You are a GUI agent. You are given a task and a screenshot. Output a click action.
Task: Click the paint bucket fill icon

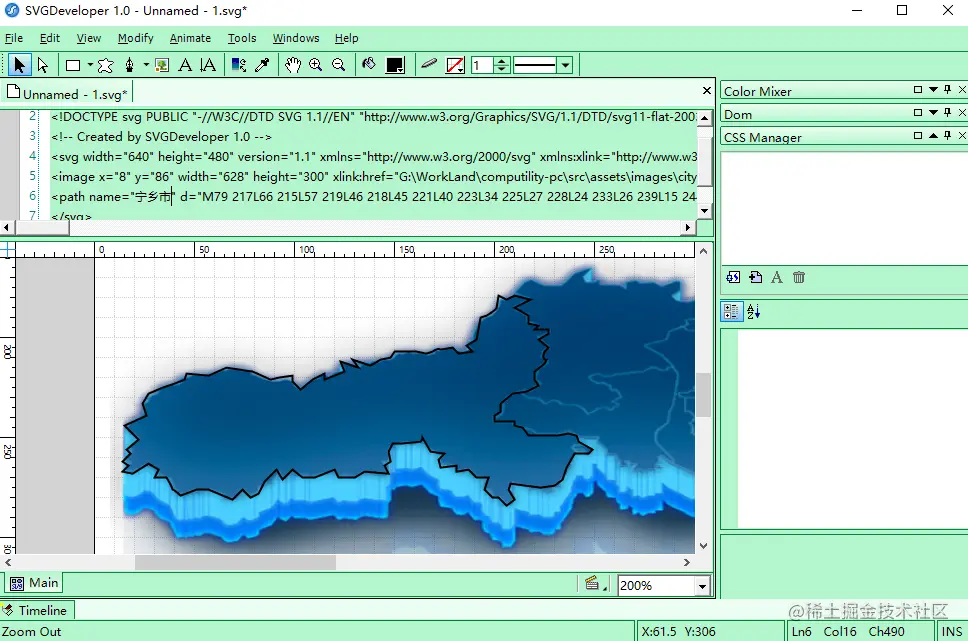[369, 64]
